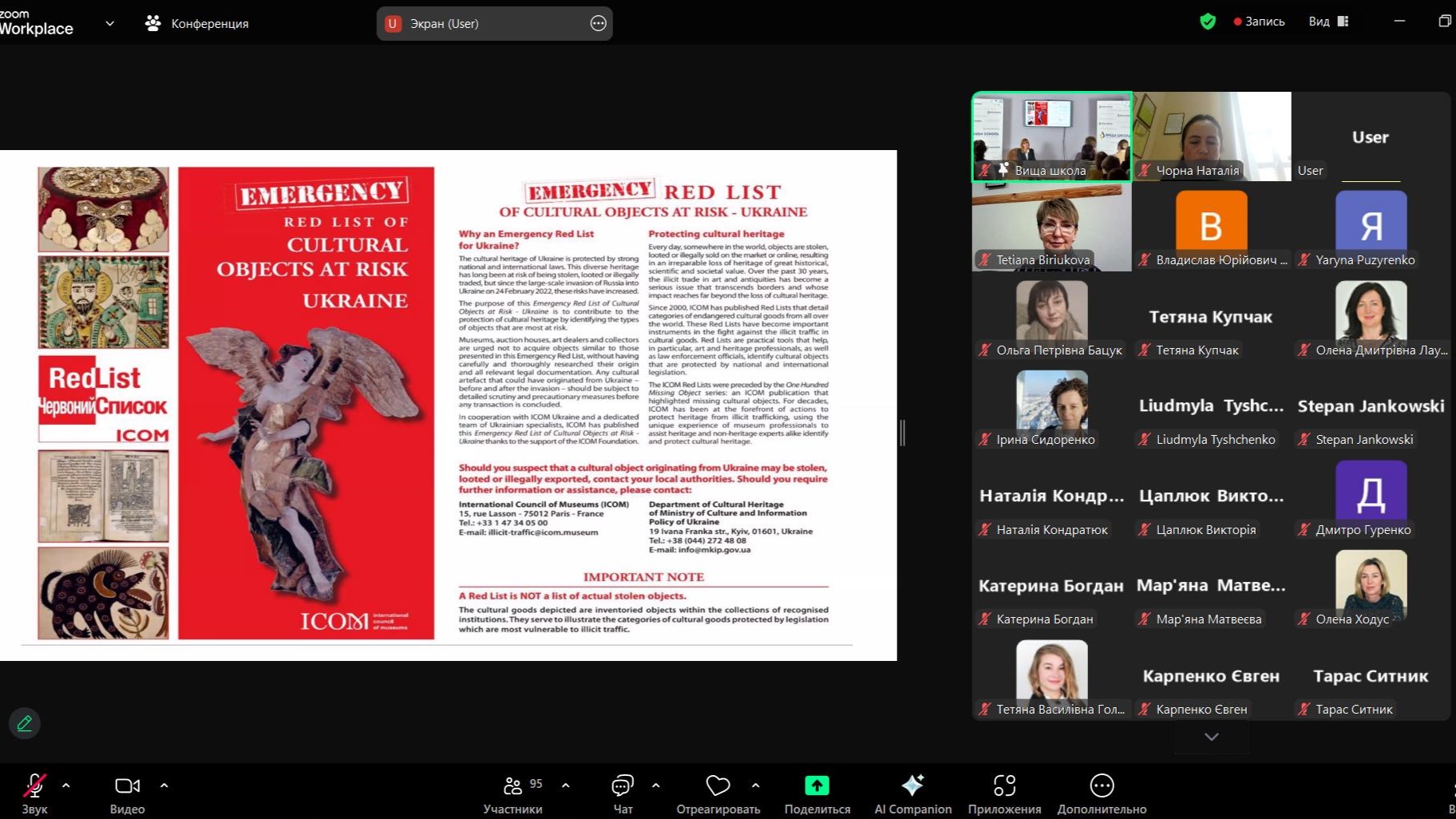Open the Приложения apps icon

pyautogui.click(x=1004, y=786)
